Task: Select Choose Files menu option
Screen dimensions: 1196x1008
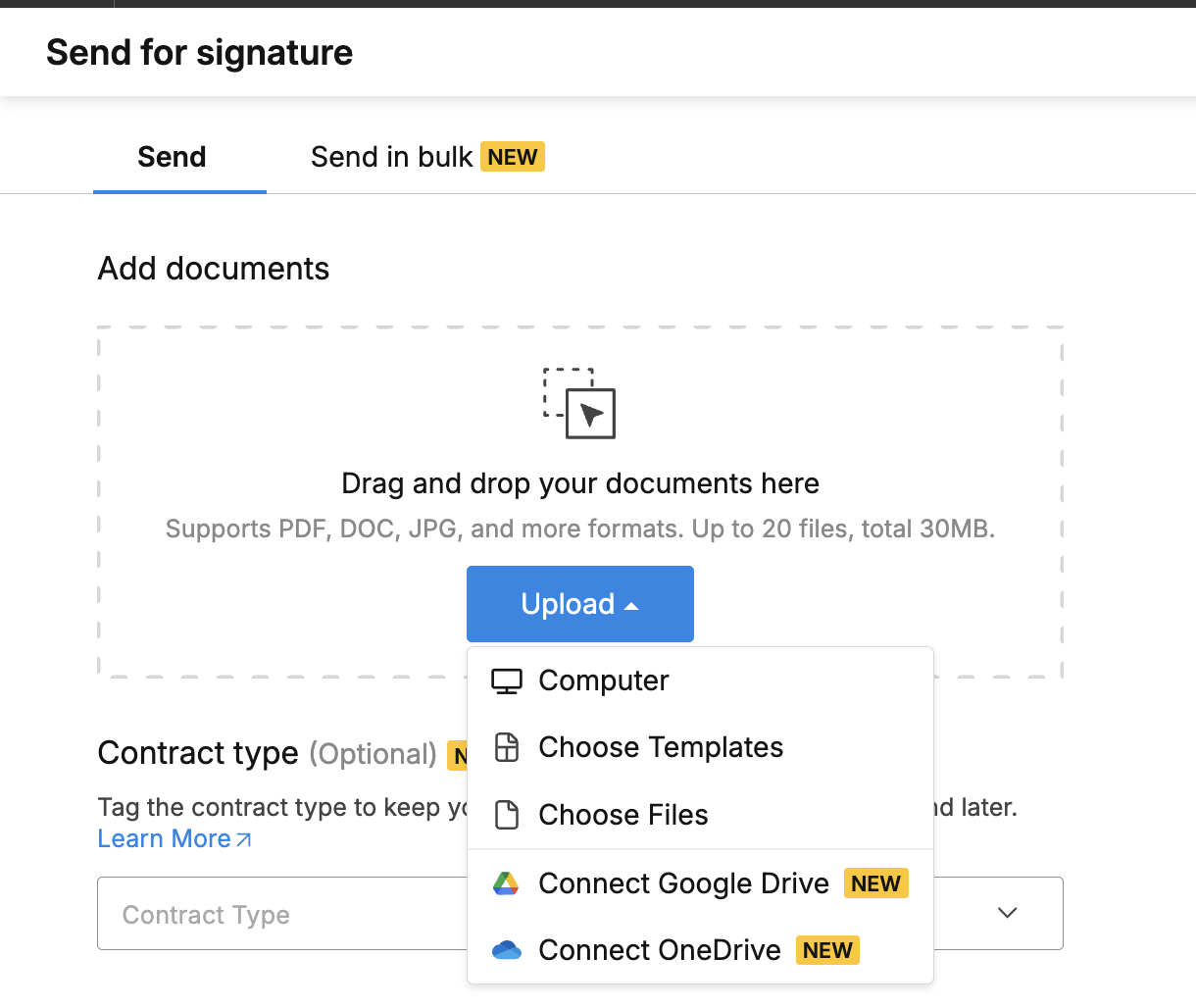Action: click(701, 815)
